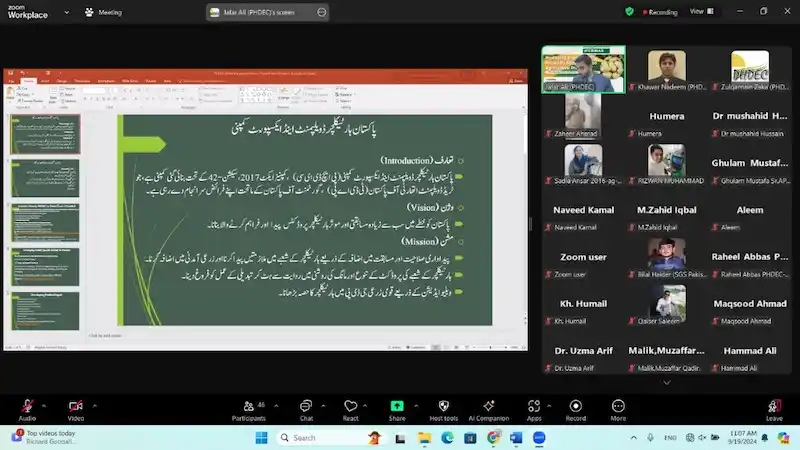Start camera with the Video button
The image size is (800, 450).
[x=75, y=406]
